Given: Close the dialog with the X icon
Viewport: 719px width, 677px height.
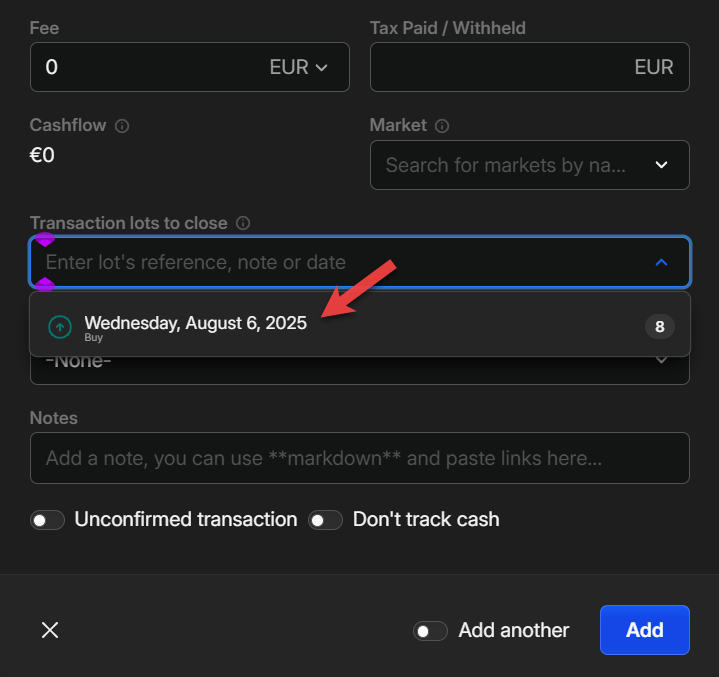Looking at the screenshot, I should click(x=50, y=630).
